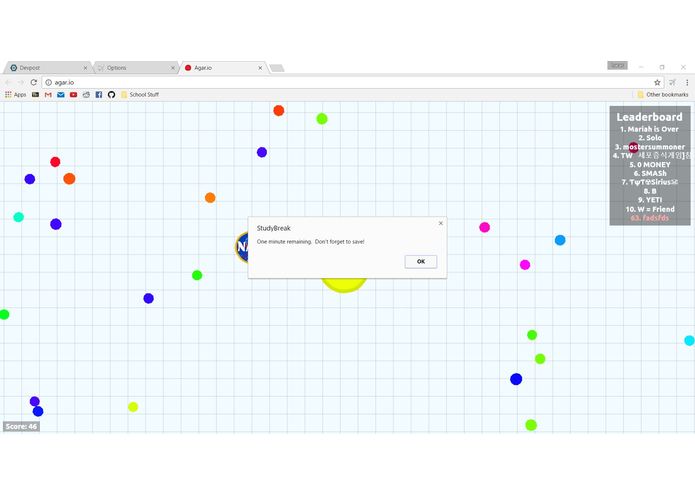Close the Agar.io tab

260,68
